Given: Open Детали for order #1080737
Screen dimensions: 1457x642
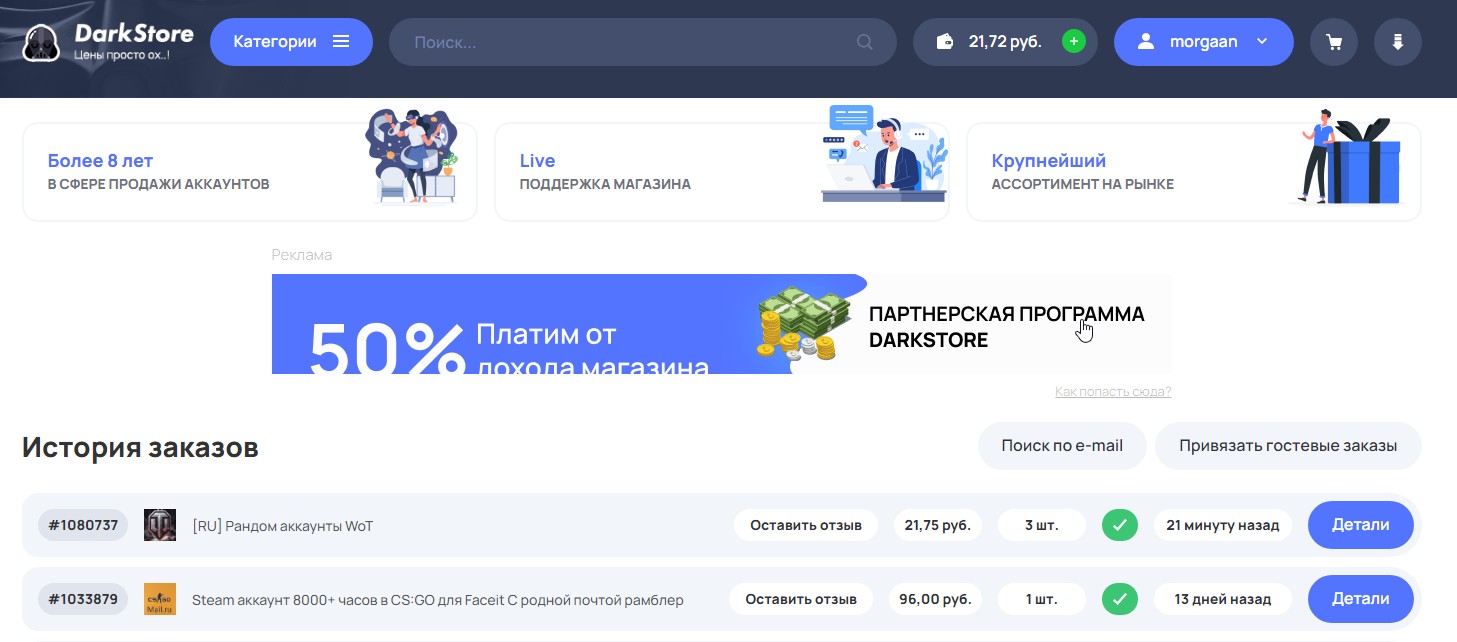Looking at the screenshot, I should (x=1361, y=525).
